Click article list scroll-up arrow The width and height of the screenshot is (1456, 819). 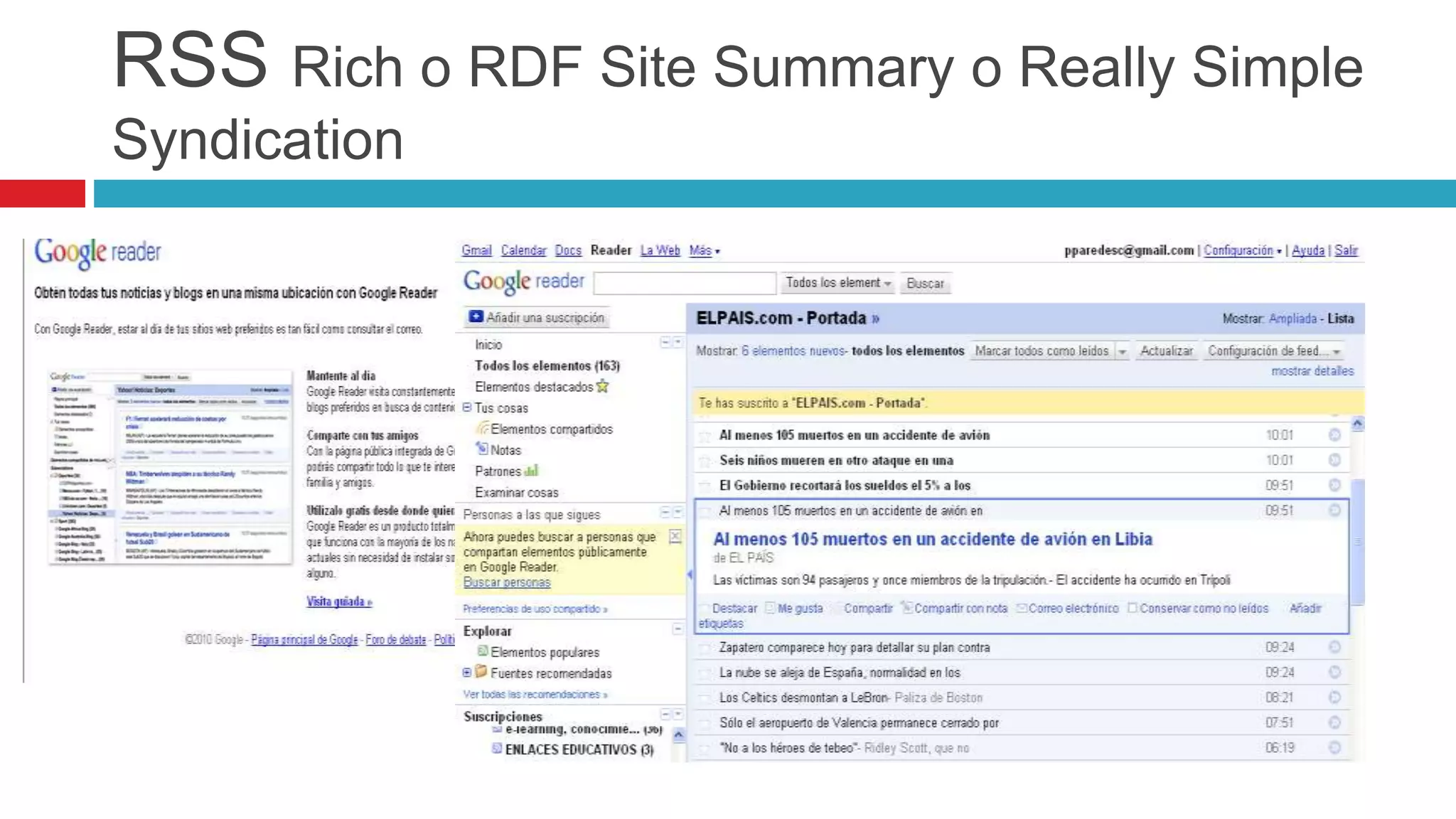coord(1358,424)
